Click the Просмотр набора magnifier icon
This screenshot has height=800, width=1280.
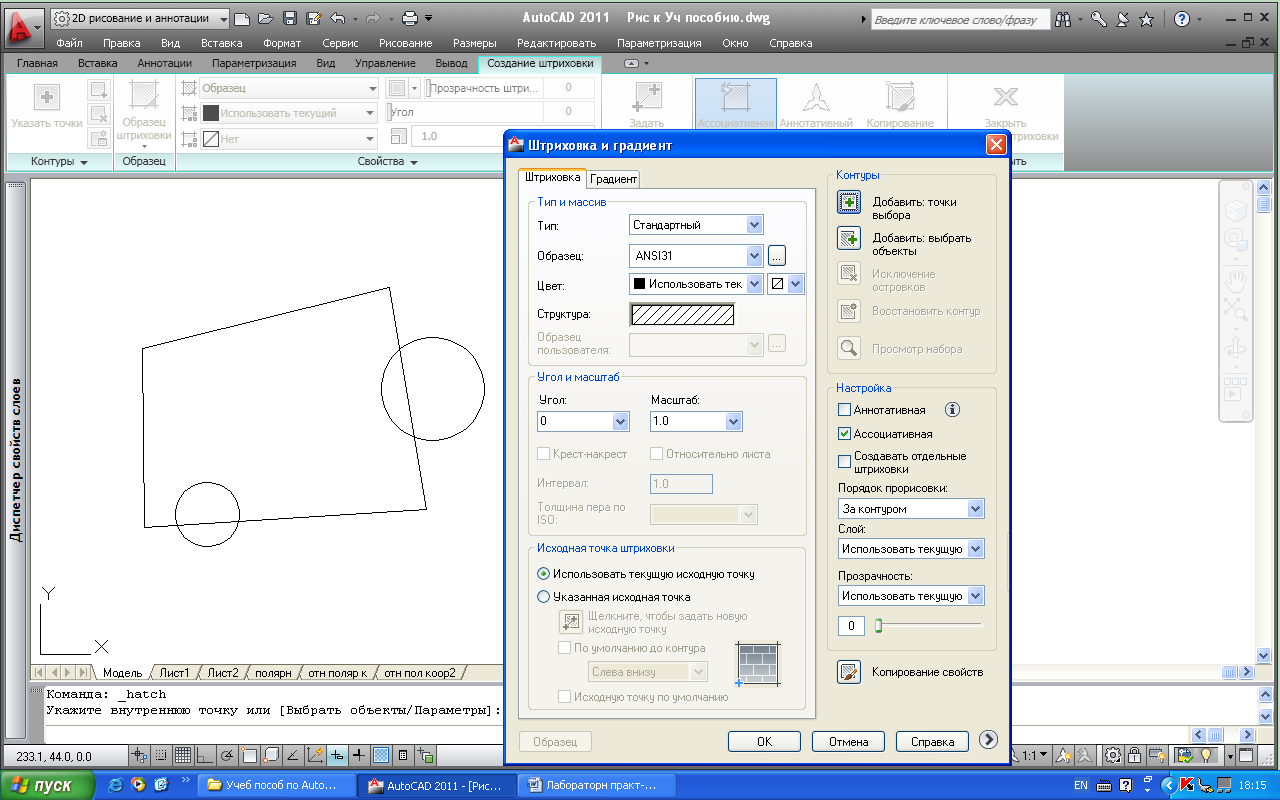pos(849,349)
